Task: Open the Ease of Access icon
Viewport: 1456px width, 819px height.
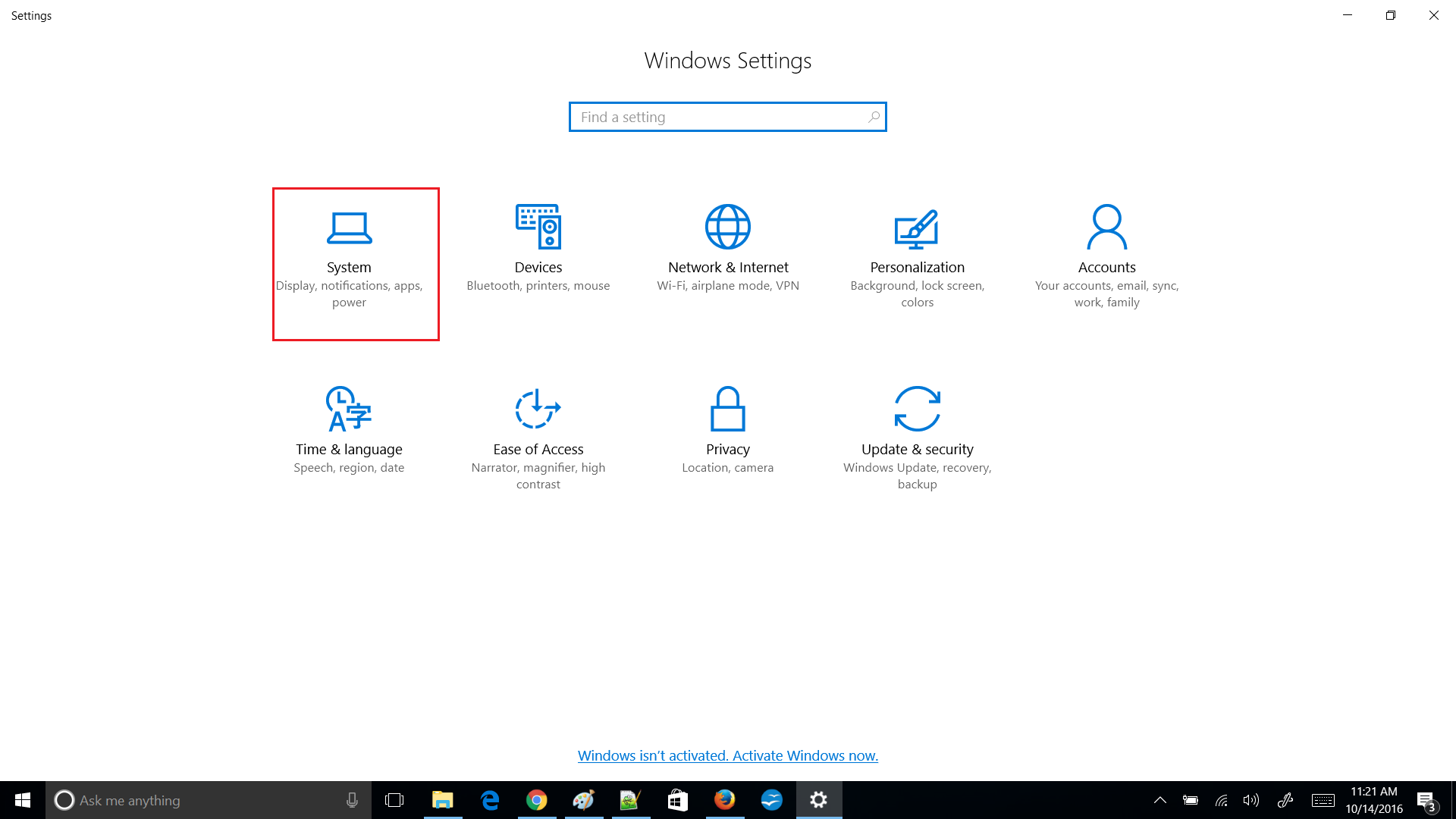Action: tap(538, 409)
